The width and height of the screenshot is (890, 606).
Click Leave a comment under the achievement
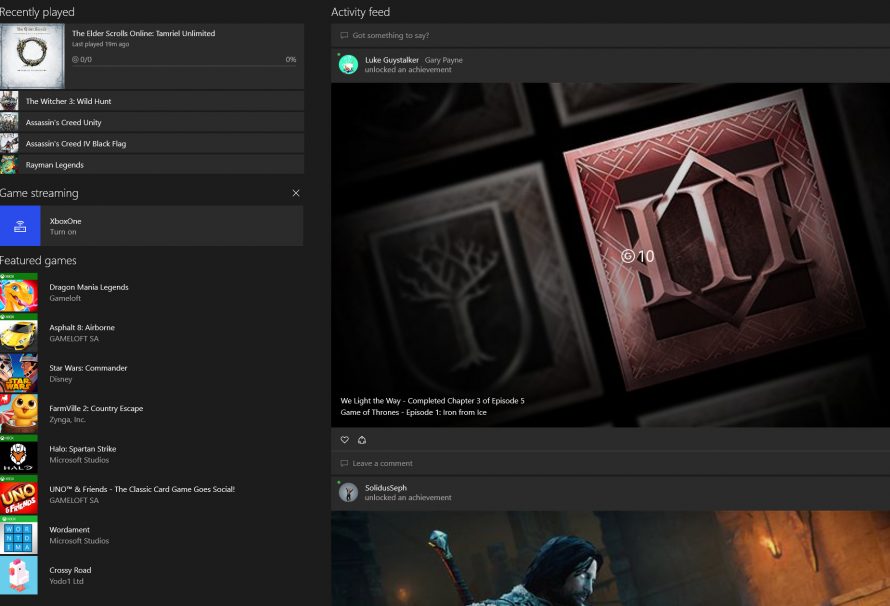385,463
